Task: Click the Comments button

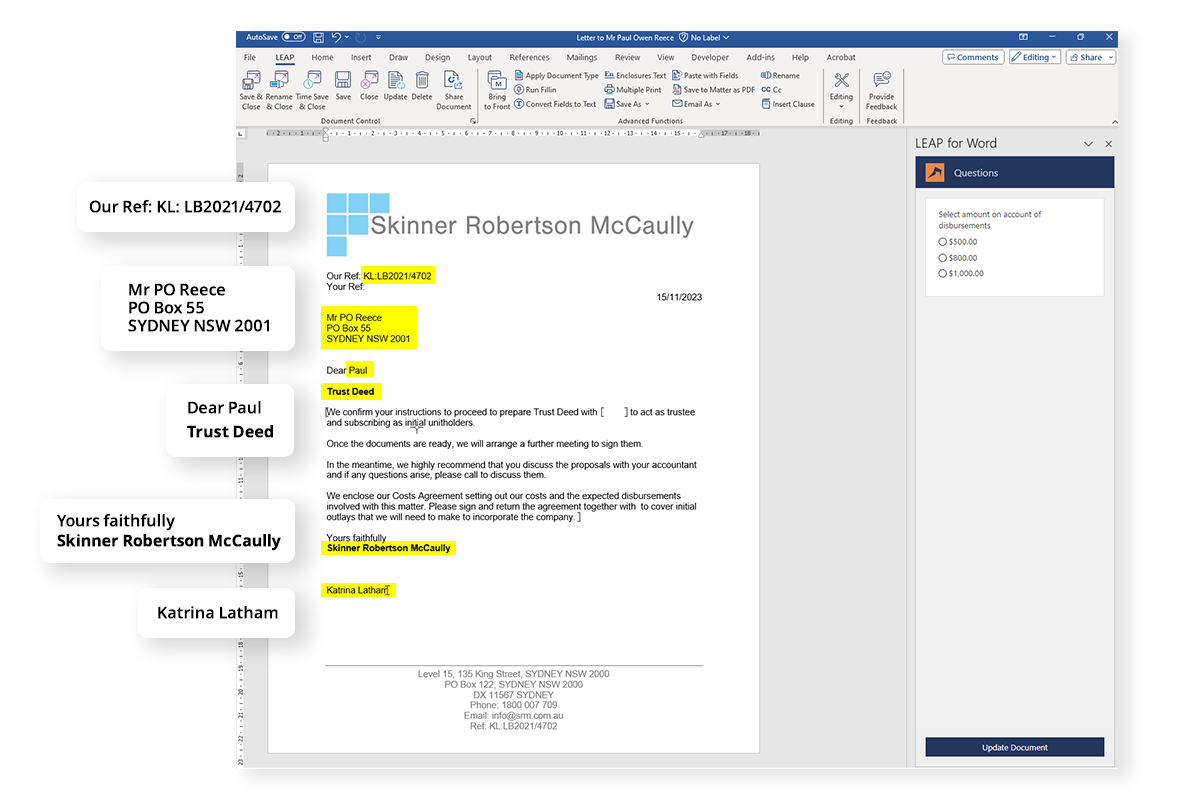Action: pos(972,57)
